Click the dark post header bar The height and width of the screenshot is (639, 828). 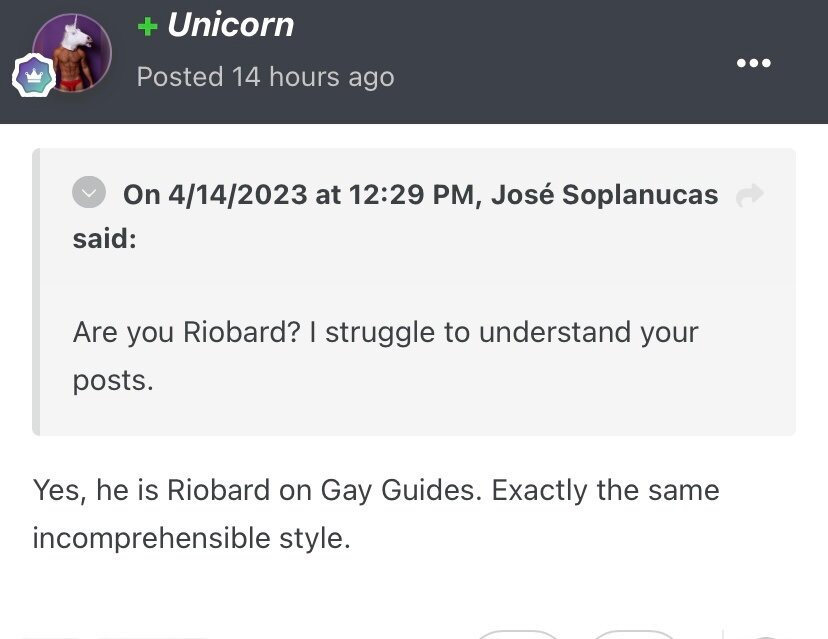click(x=414, y=62)
